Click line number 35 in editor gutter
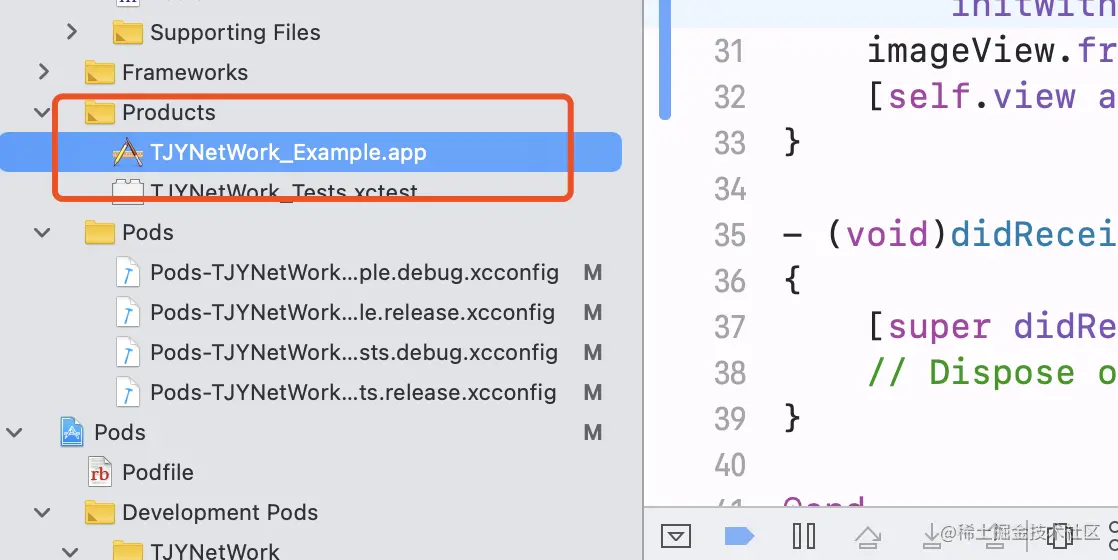This screenshot has height=560, width=1118. (x=730, y=235)
